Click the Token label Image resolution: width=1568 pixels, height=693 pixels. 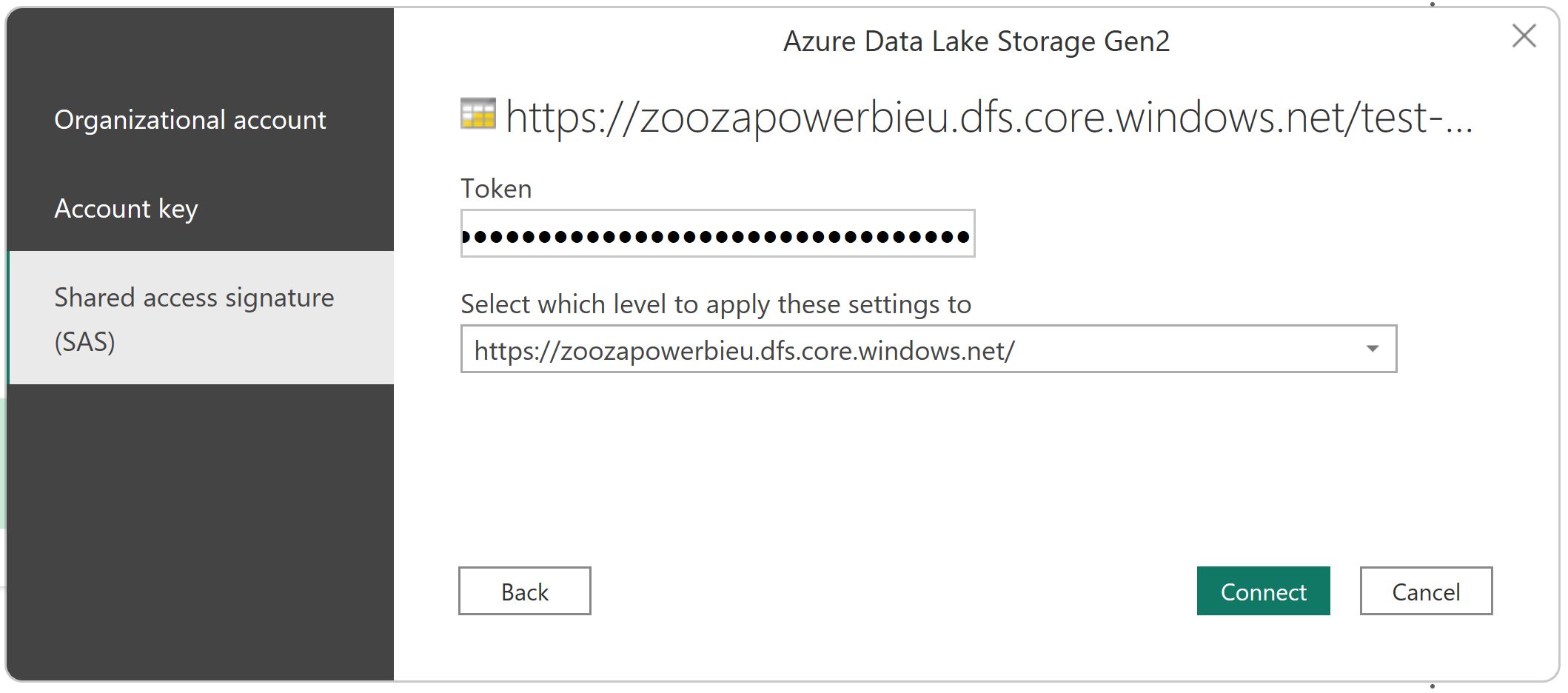[x=496, y=189]
